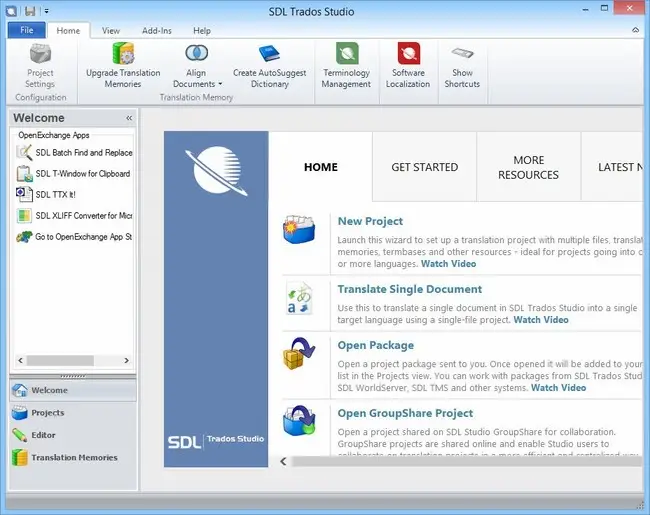Open the Translation Memories view
650x515 pixels.
(73, 457)
